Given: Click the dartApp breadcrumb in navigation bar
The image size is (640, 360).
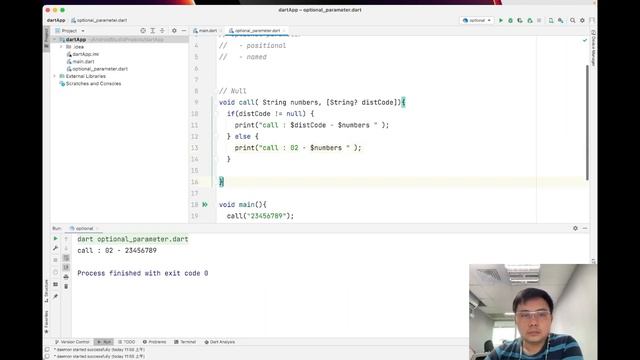Looking at the screenshot, I should click(x=56, y=20).
